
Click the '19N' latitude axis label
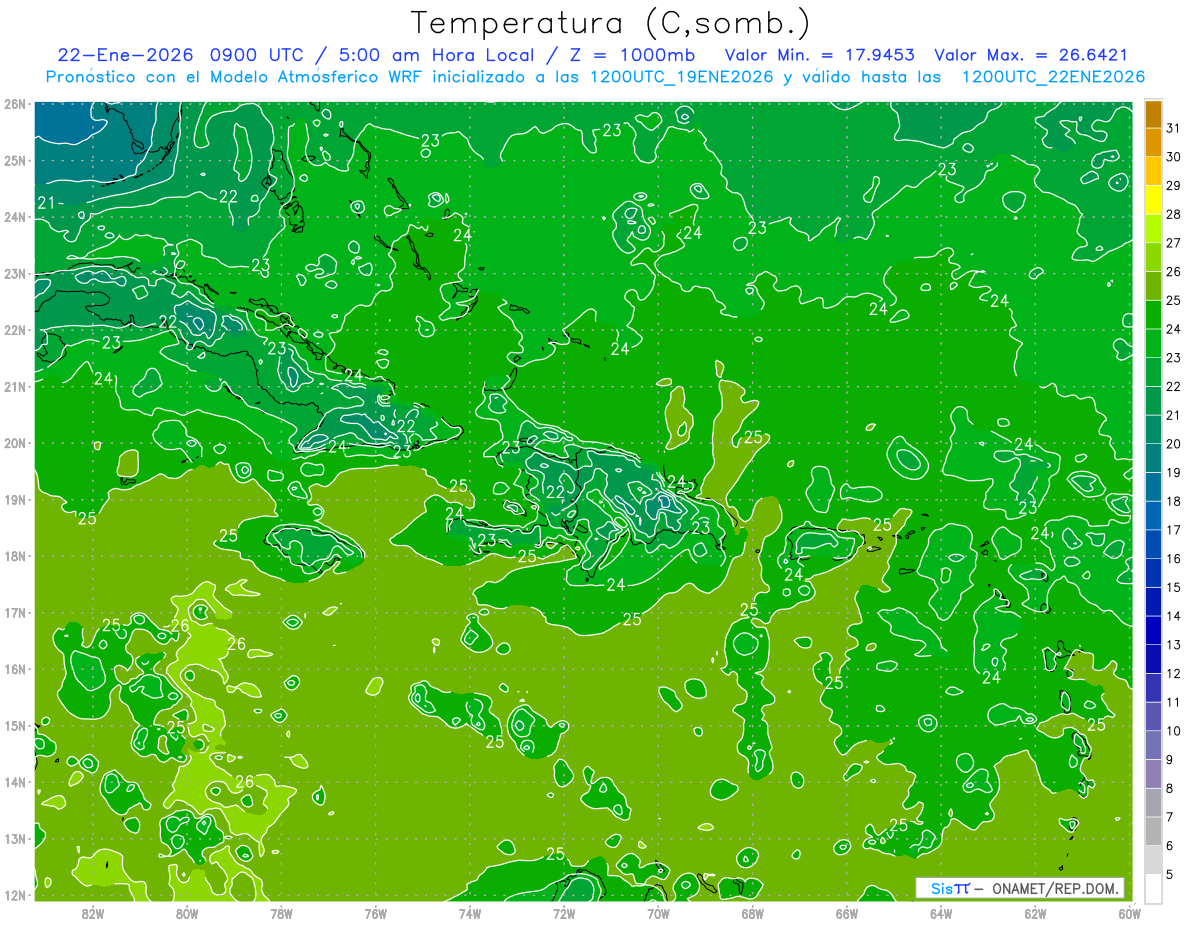click(x=15, y=500)
